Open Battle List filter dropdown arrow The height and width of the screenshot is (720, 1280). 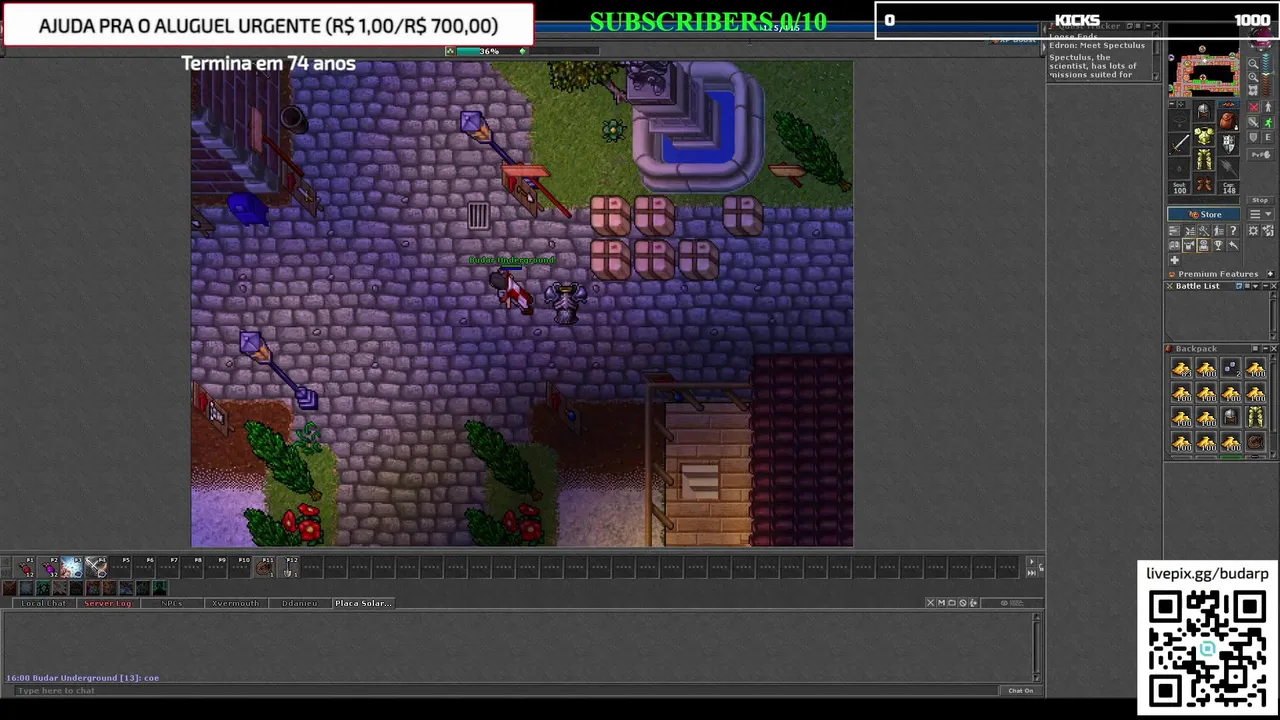pos(1255,286)
